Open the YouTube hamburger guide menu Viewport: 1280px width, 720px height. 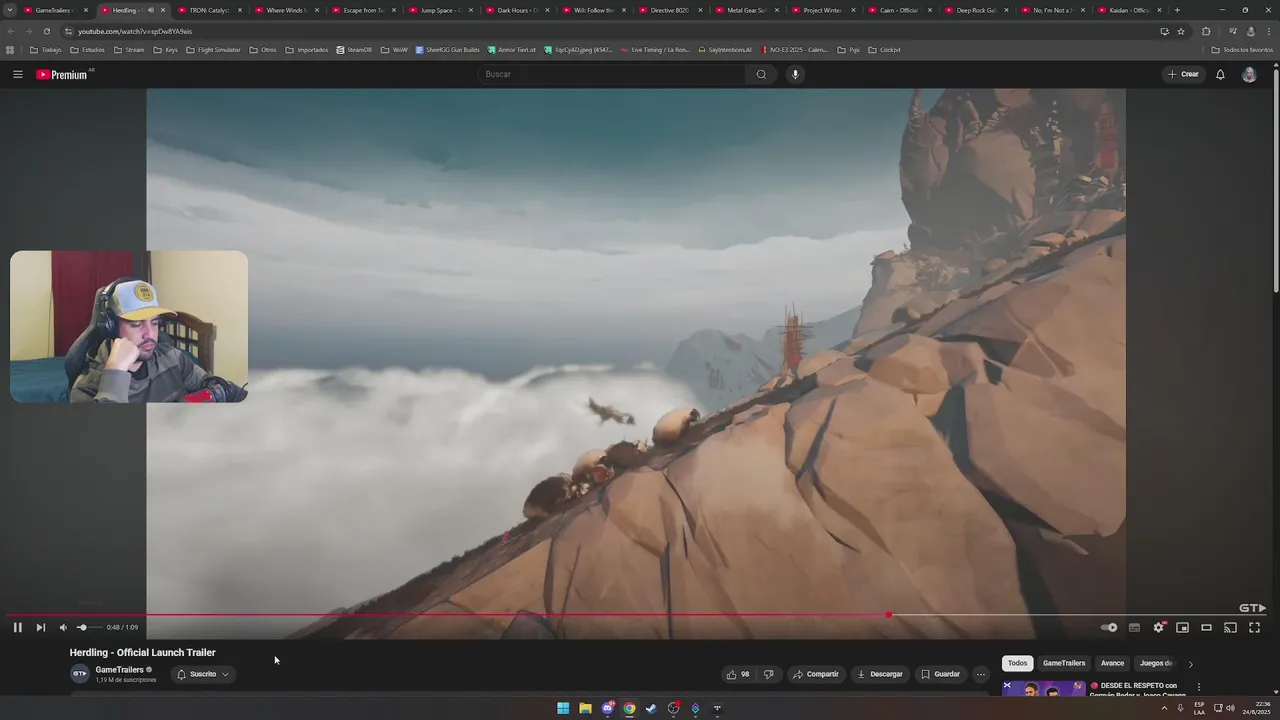pos(17,74)
